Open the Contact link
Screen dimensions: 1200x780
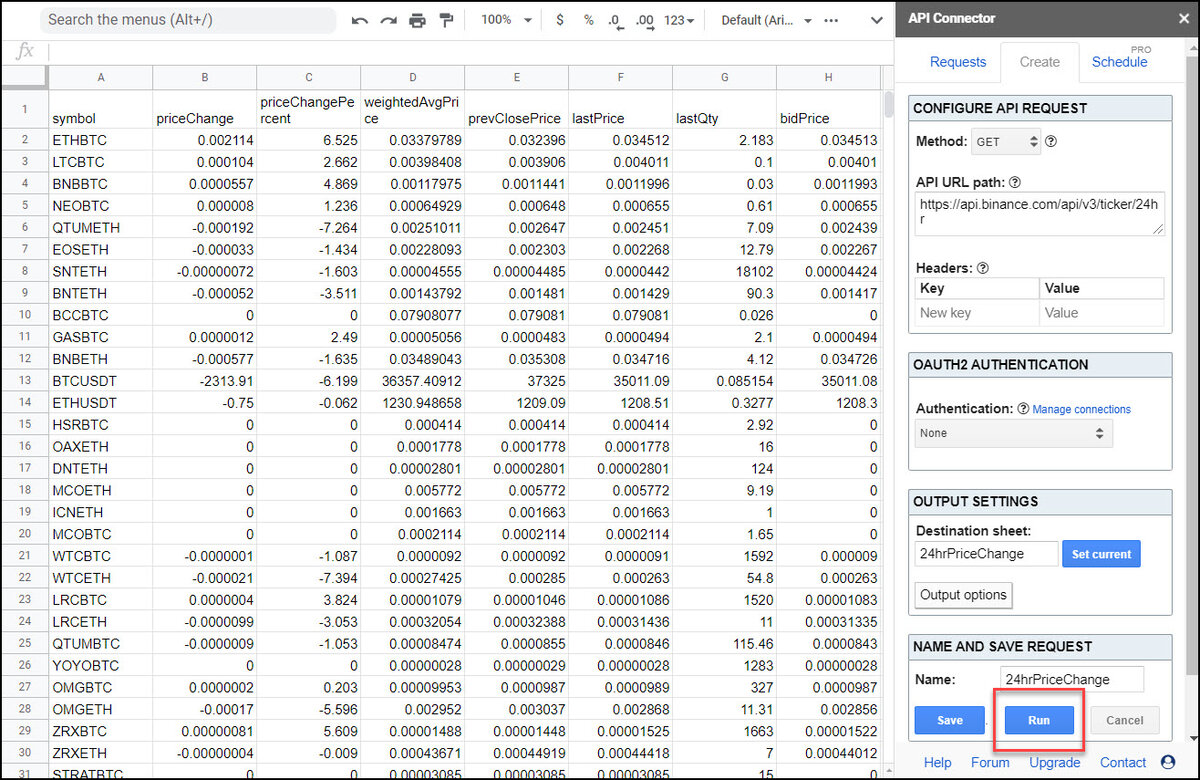coord(1123,762)
